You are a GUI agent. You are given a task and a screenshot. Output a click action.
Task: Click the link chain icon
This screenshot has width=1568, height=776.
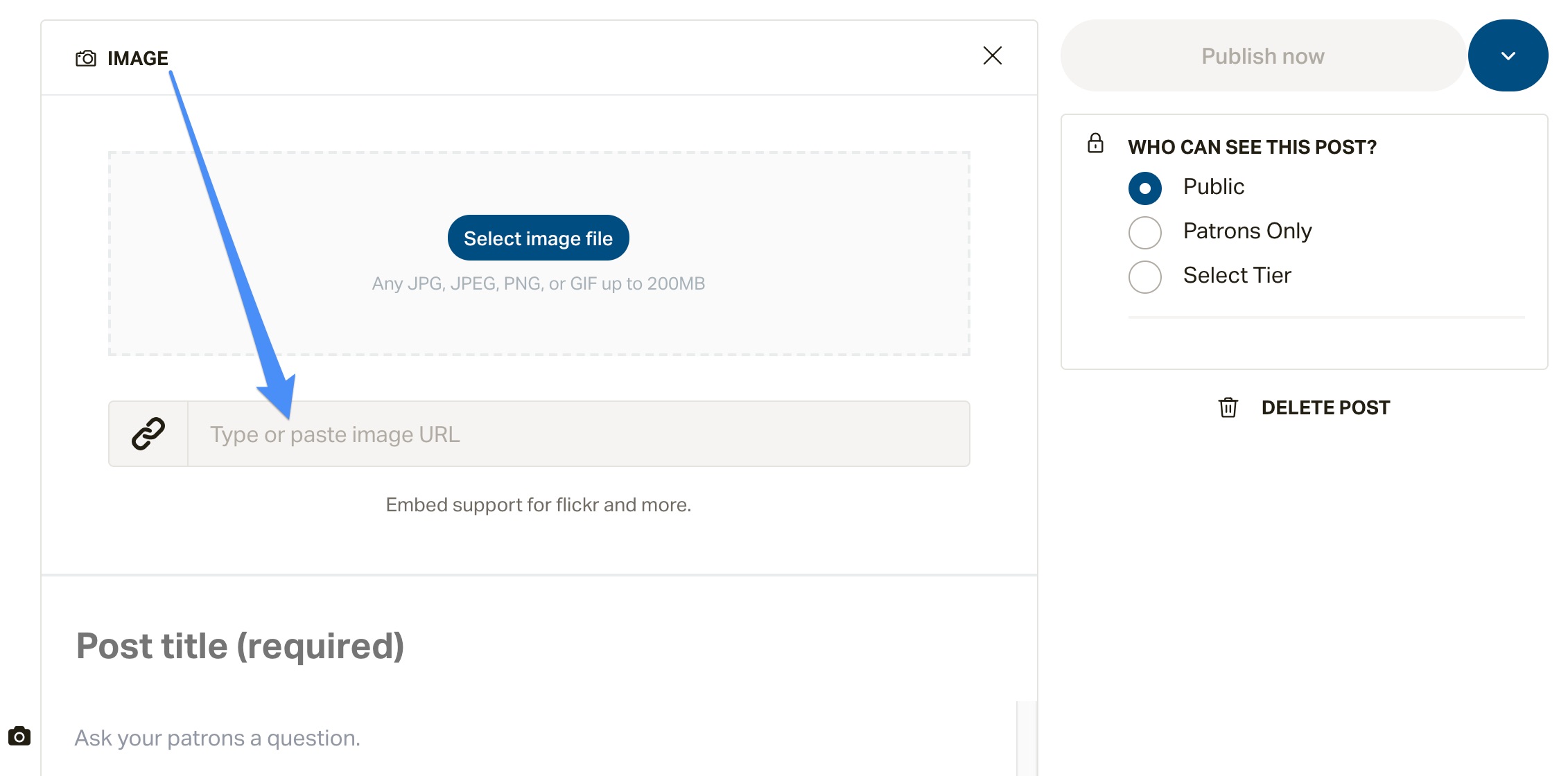148,434
